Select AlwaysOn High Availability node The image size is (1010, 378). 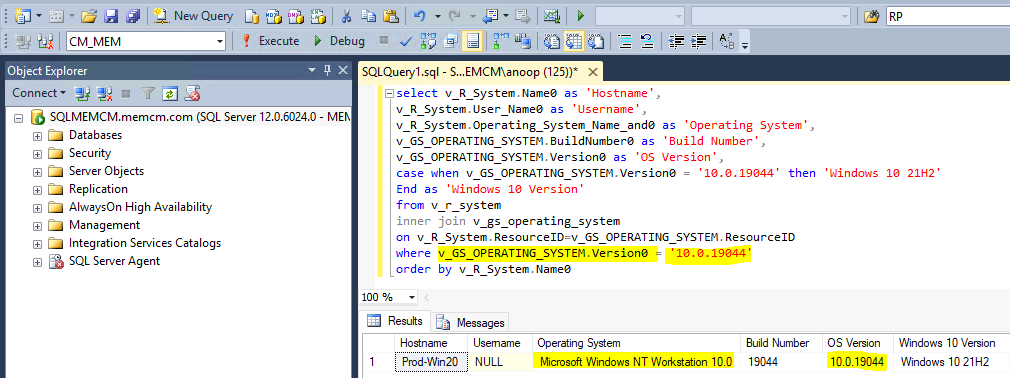point(140,207)
